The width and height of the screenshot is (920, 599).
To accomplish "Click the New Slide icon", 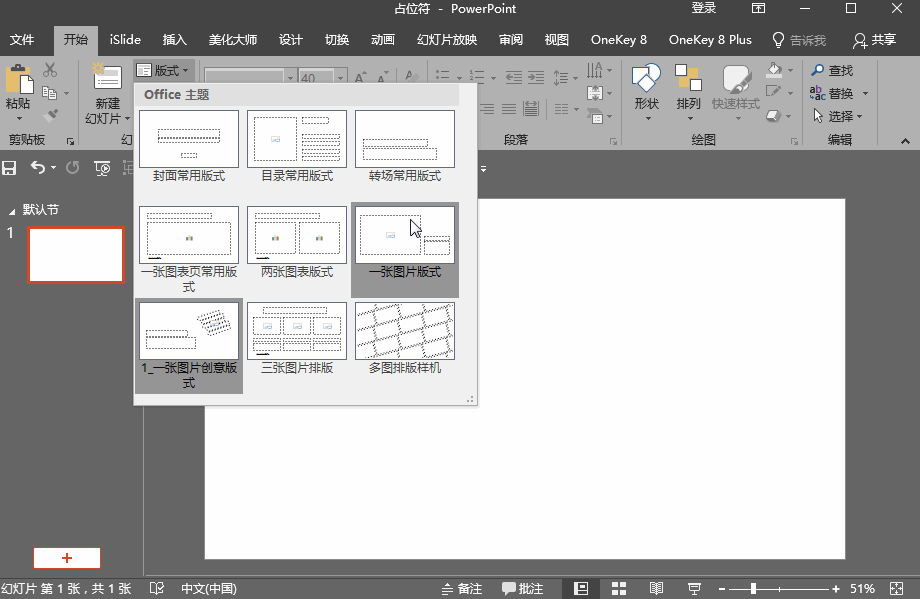I will click(107, 78).
